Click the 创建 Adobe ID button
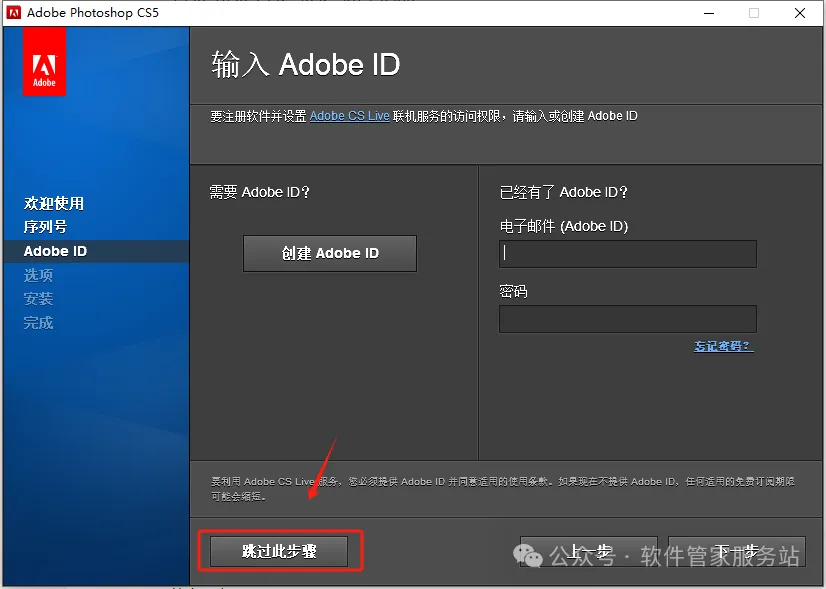 pyautogui.click(x=330, y=253)
